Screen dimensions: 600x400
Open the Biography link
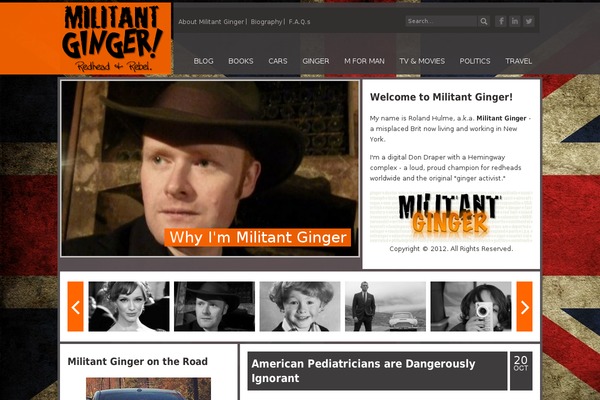click(x=266, y=22)
